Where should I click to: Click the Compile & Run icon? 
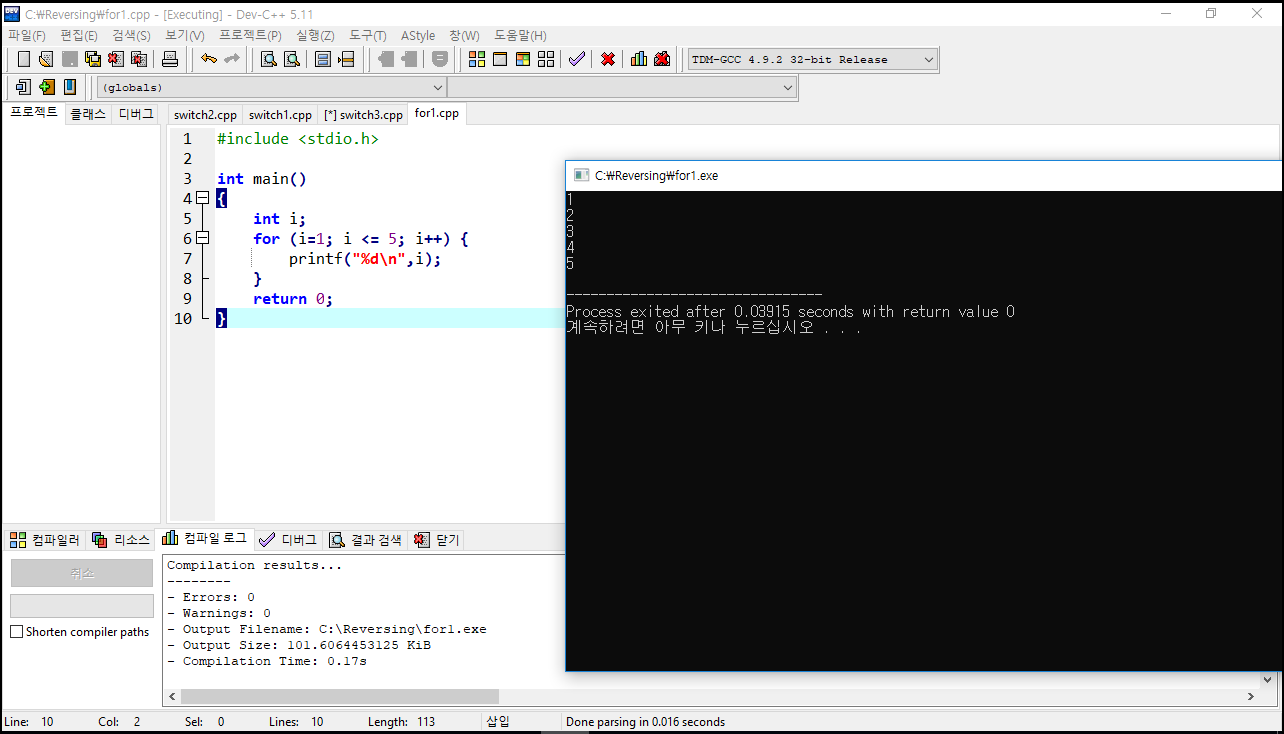(x=523, y=59)
